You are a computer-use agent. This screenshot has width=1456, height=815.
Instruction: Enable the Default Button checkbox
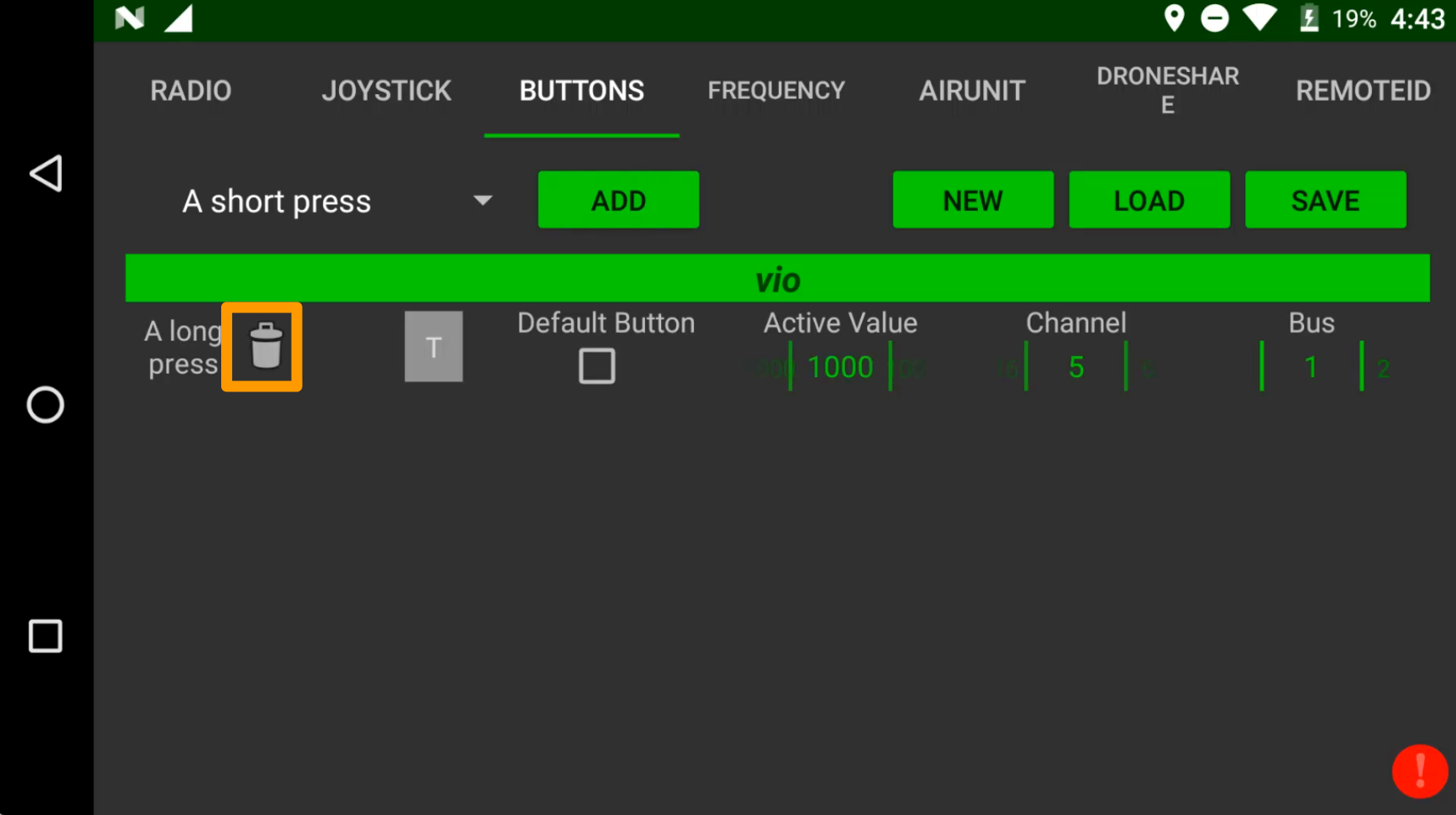point(597,366)
